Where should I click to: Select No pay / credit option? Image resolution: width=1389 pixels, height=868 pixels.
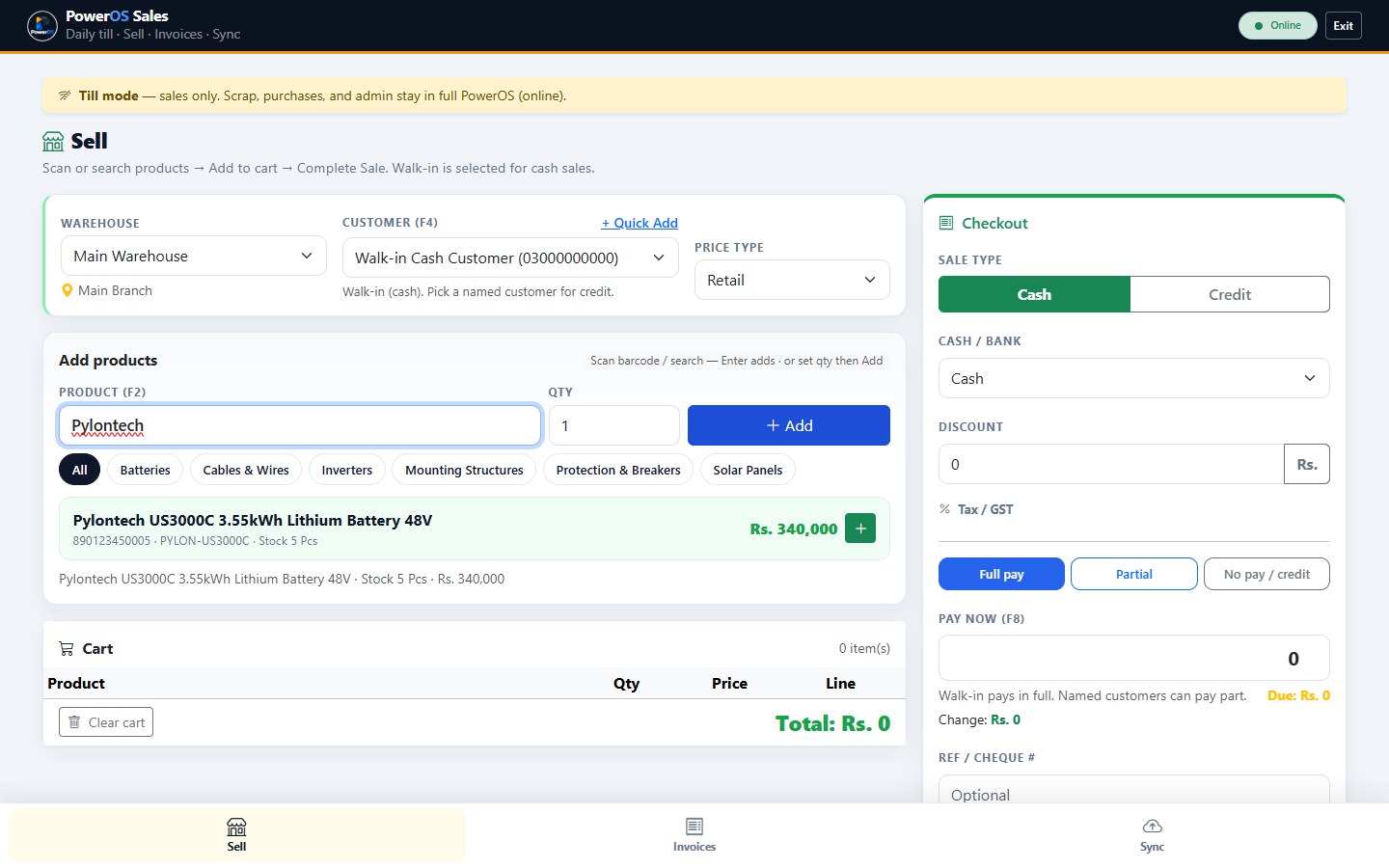click(x=1266, y=574)
